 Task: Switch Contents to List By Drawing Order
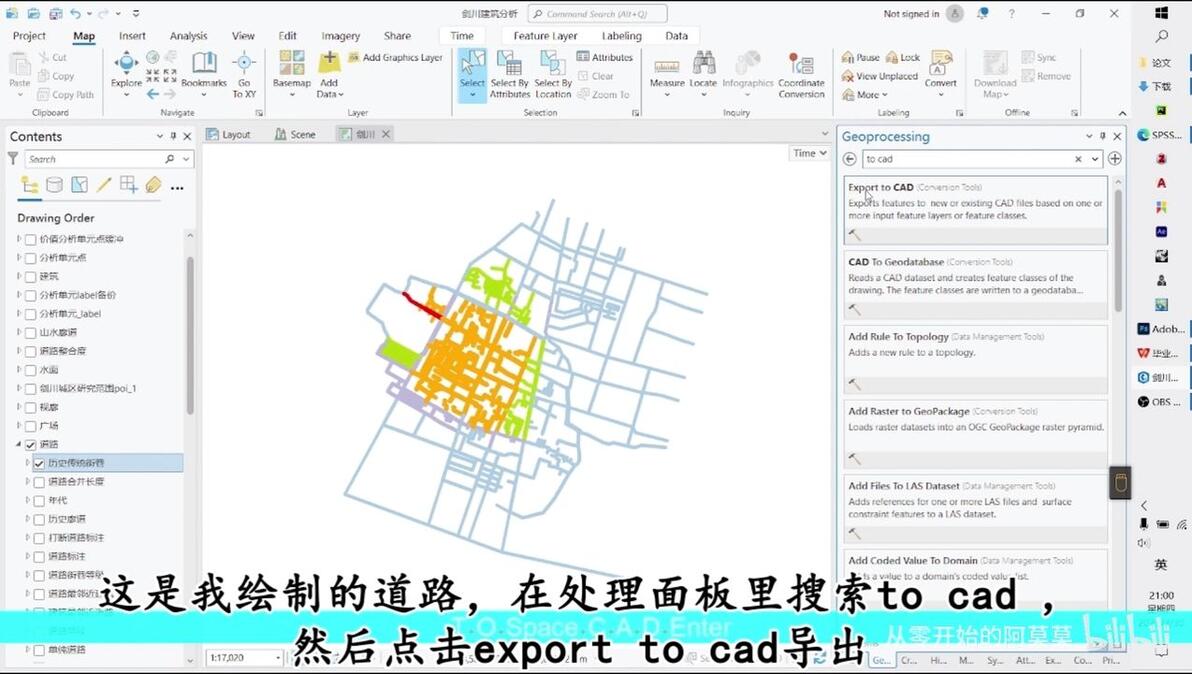(30, 185)
